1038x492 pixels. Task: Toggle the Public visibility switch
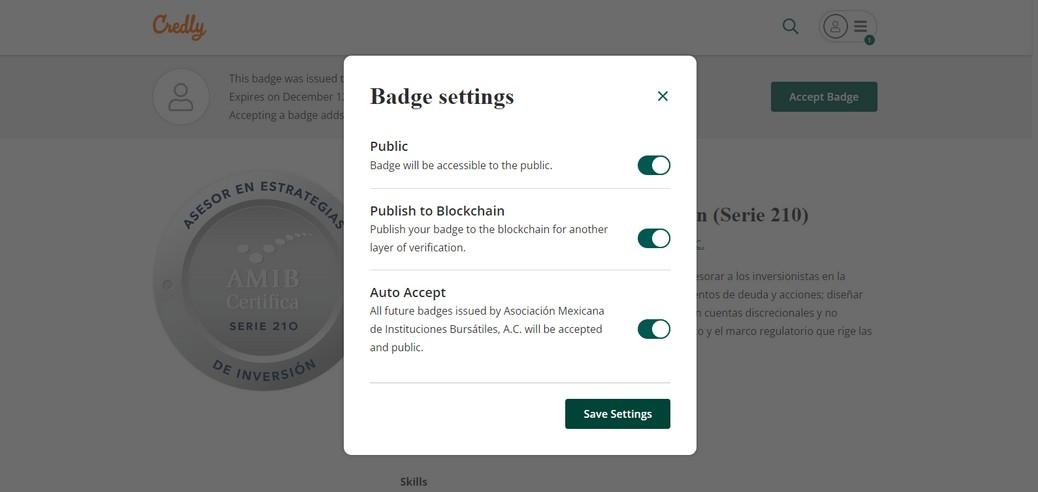point(653,165)
